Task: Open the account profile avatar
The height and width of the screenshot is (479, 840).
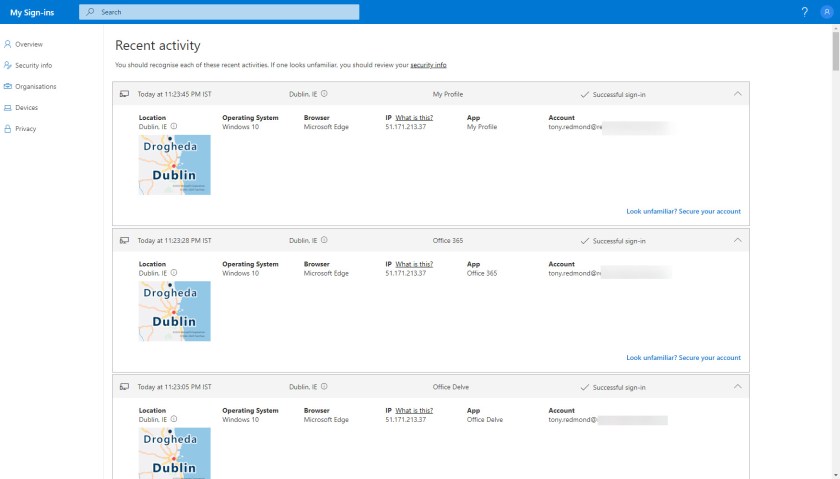Action: [826, 12]
